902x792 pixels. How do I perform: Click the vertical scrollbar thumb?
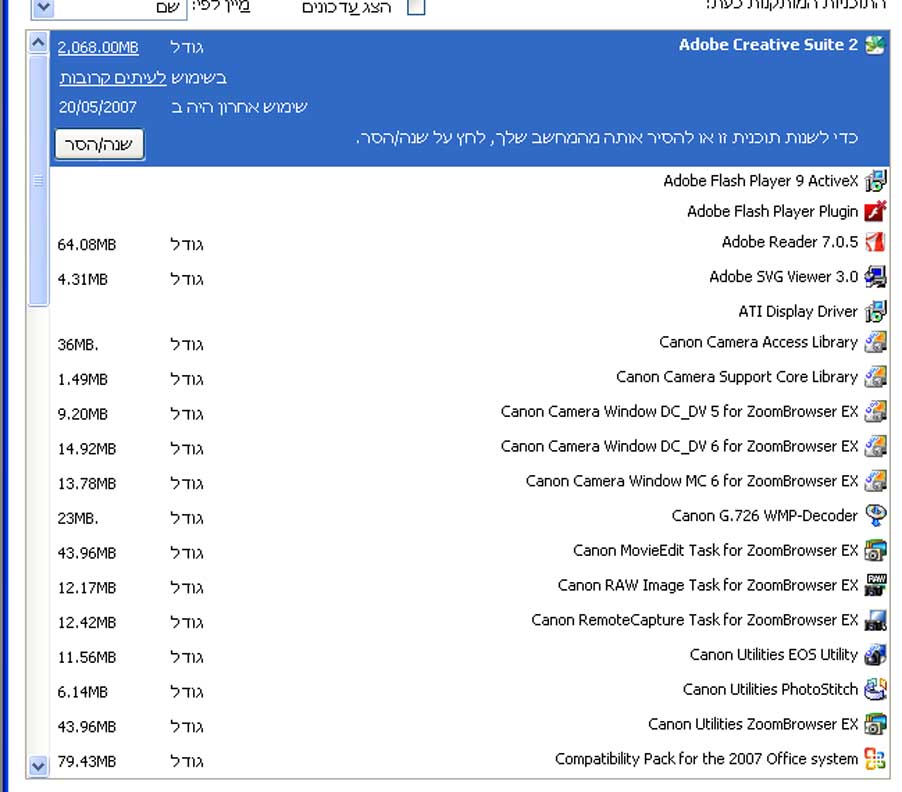click(x=38, y=180)
